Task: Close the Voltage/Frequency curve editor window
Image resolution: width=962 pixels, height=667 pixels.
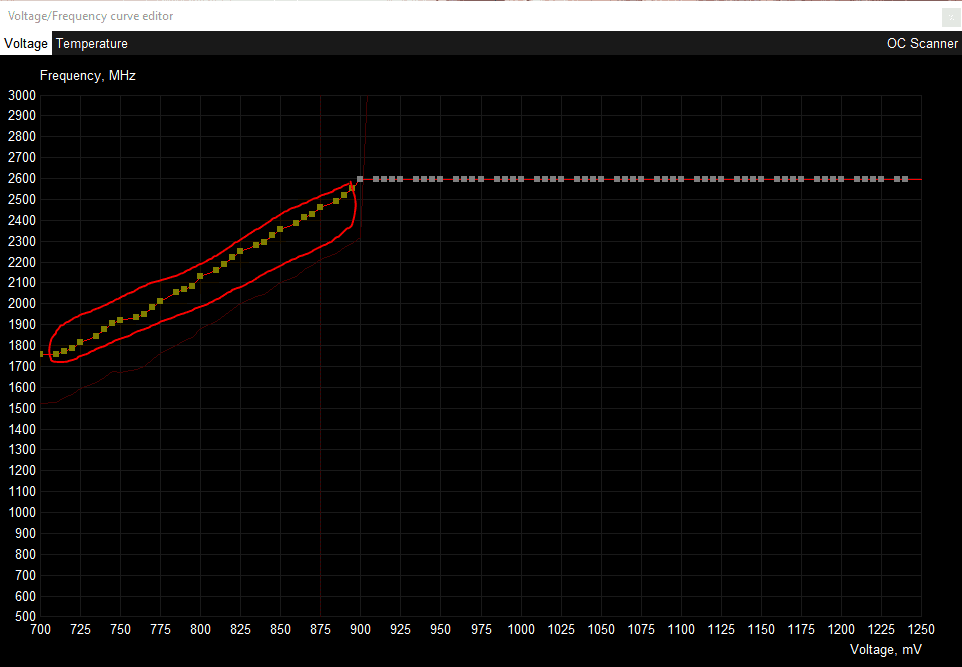Action: pos(952,17)
